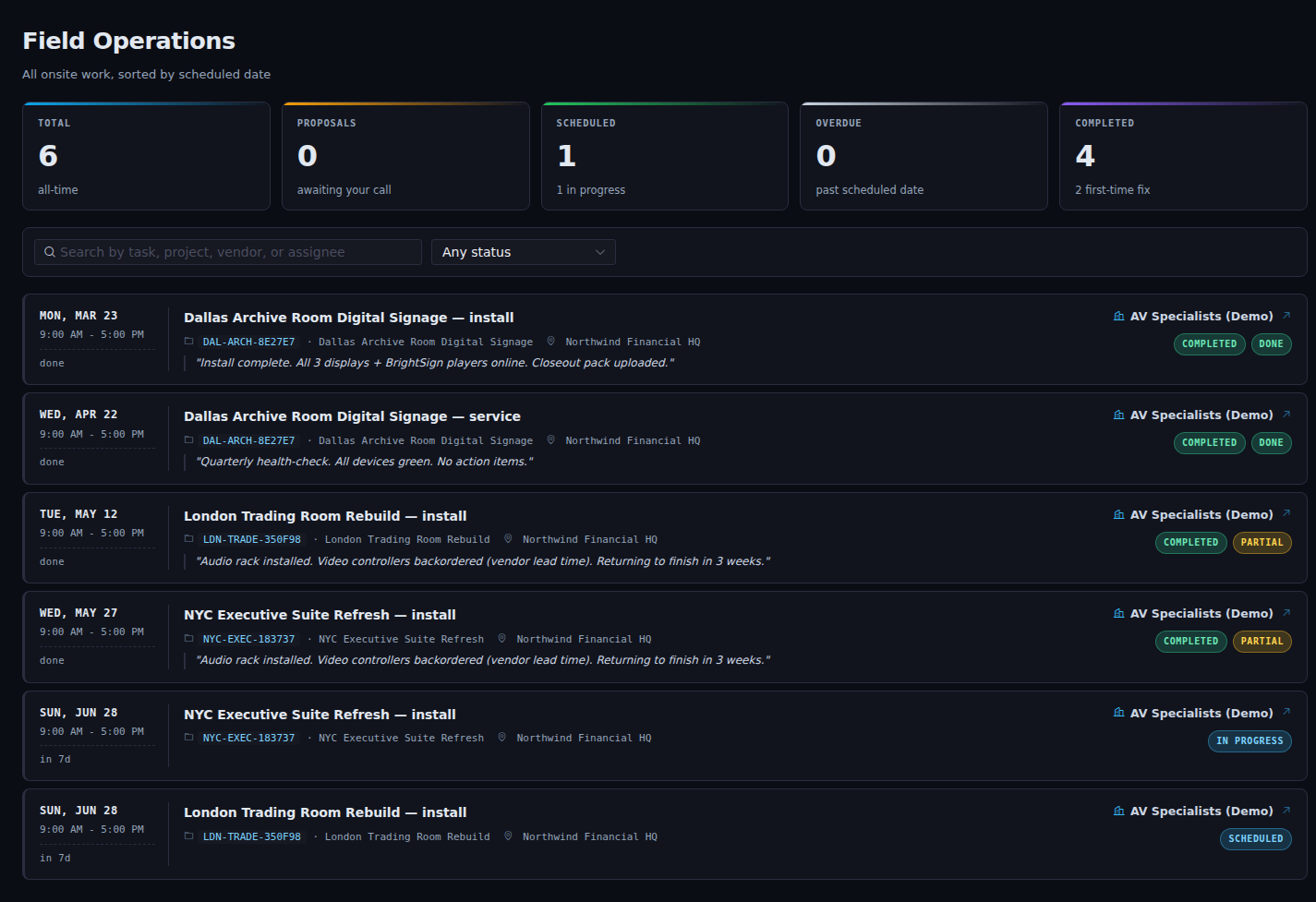Click the SCHEDULED status badge

click(1255, 839)
